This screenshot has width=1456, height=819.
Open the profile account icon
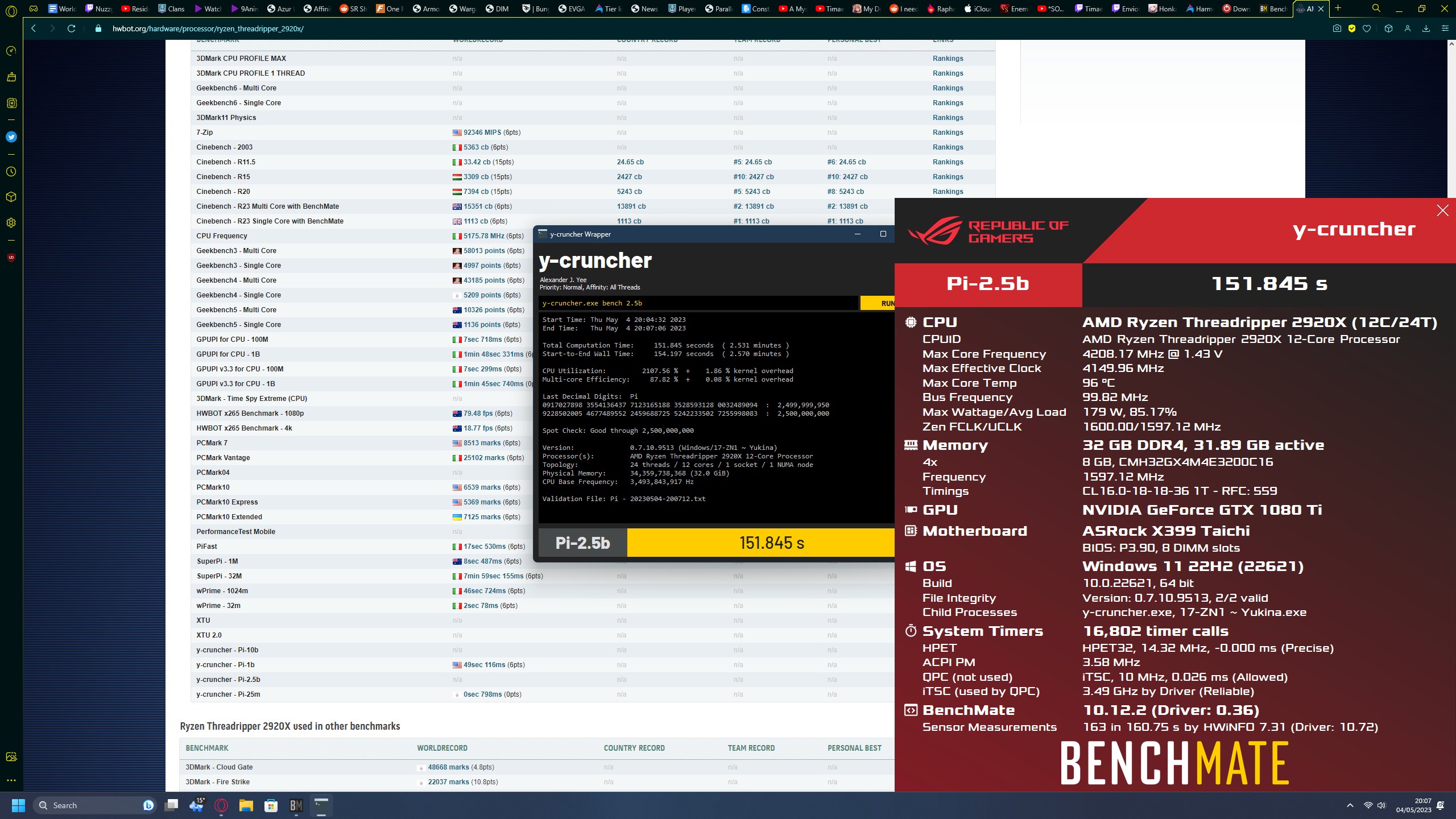[1408, 28]
